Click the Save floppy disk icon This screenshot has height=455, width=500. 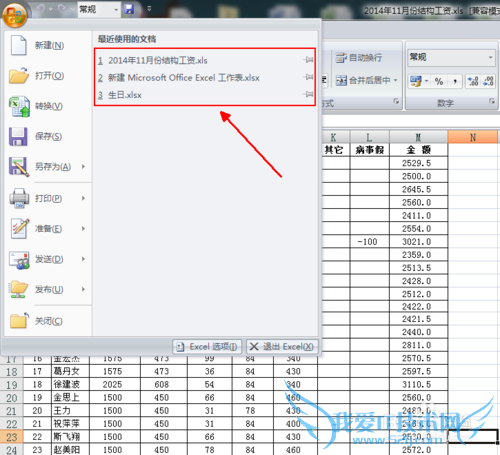(18, 136)
